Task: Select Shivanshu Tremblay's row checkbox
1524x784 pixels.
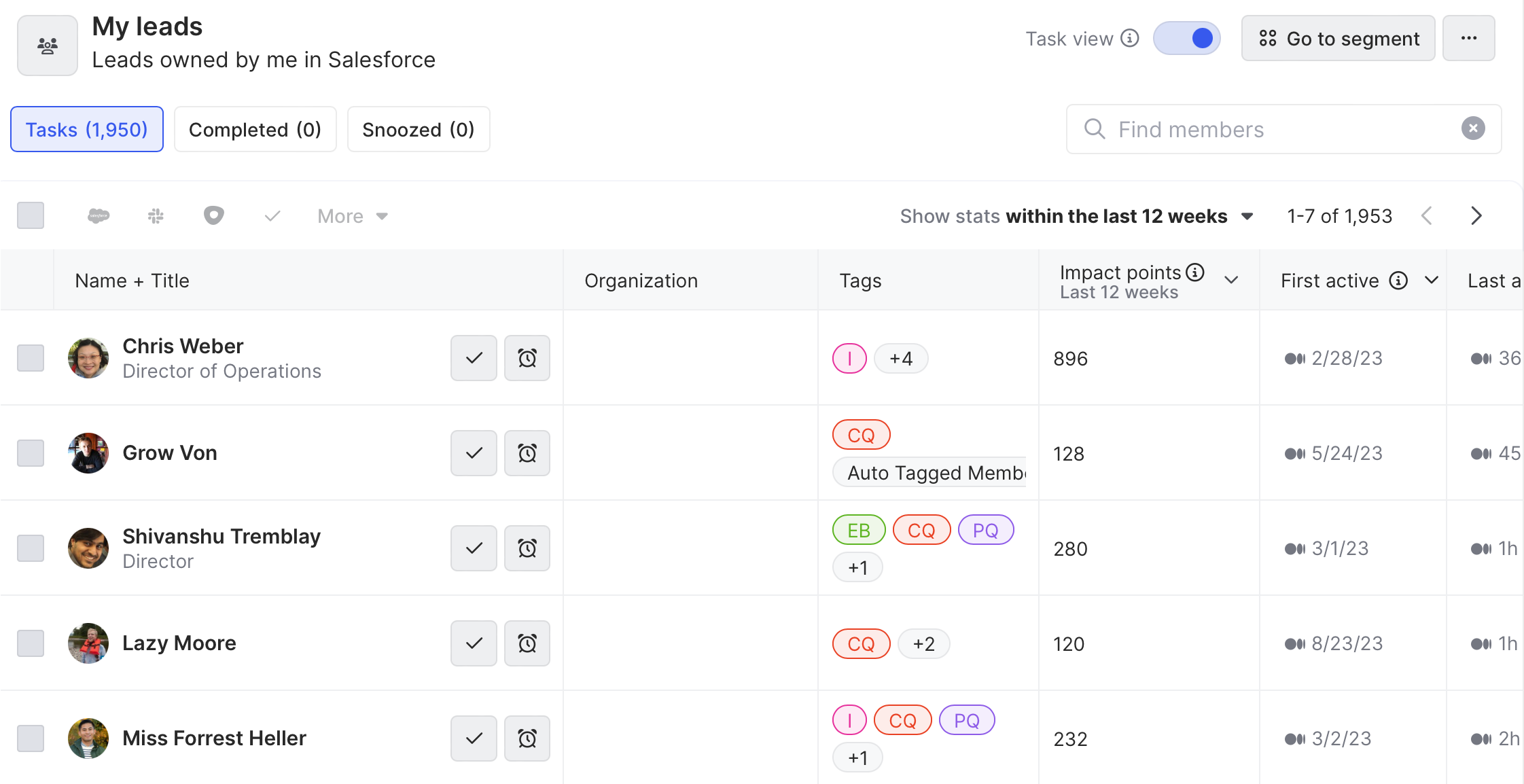Action: [31, 548]
